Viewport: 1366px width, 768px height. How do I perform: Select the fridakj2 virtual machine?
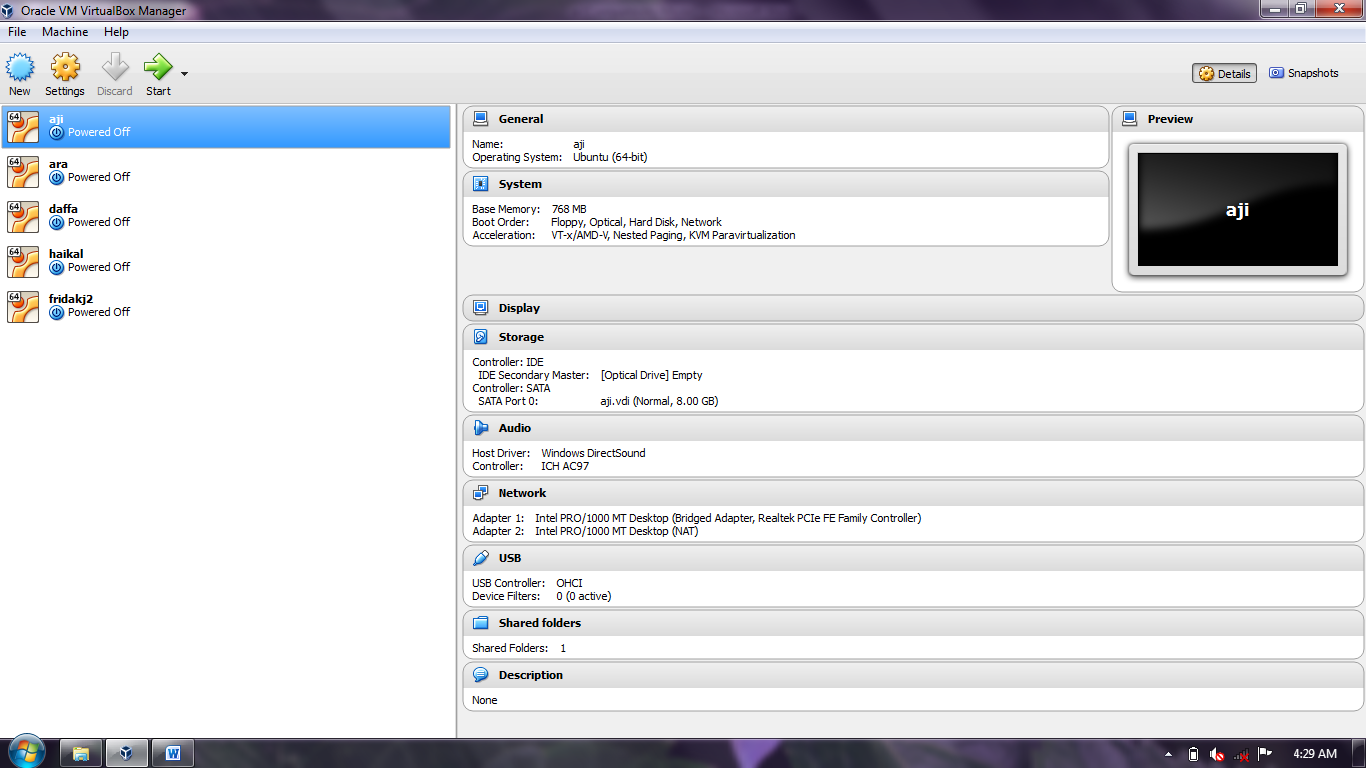point(226,306)
